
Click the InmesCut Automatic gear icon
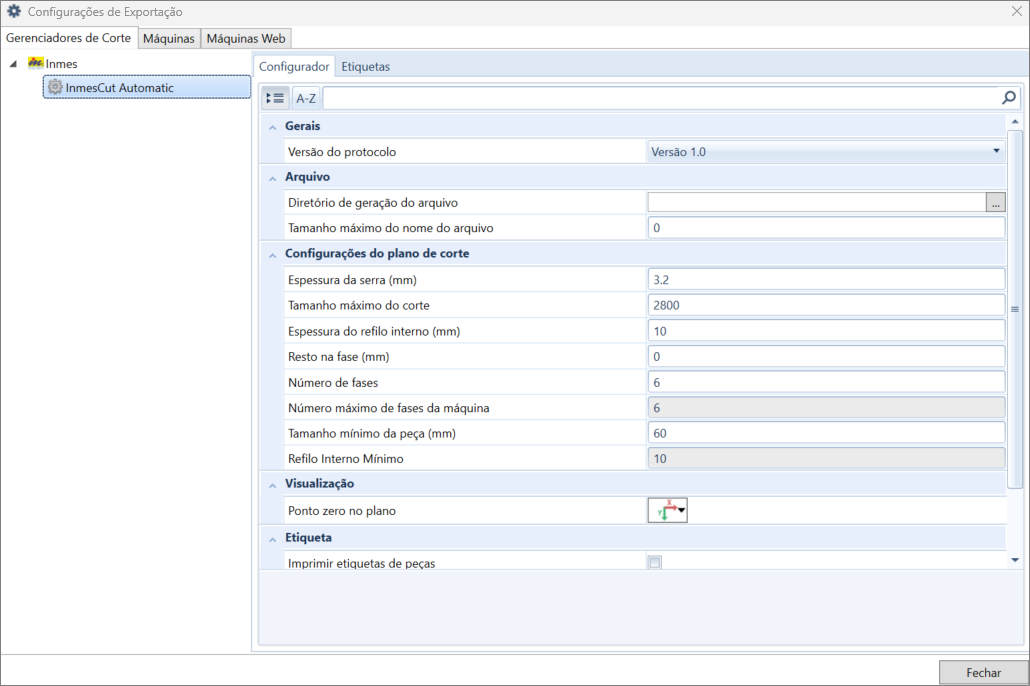55,87
